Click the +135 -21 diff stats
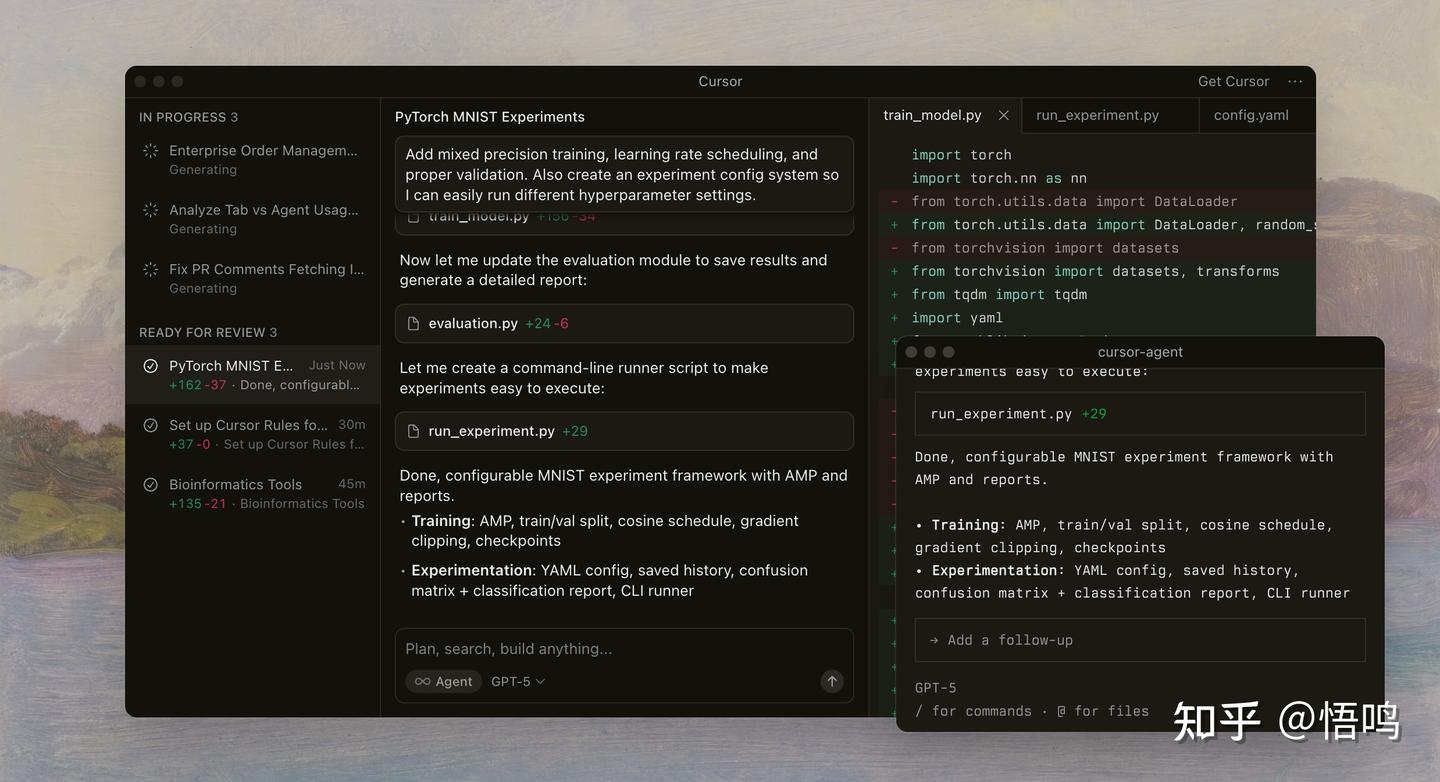This screenshot has width=1440, height=782. coord(197,504)
